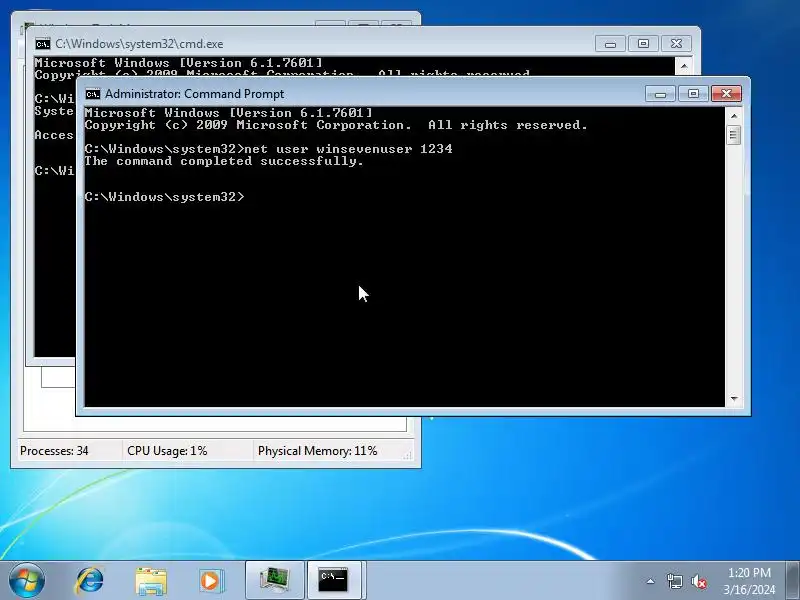Click the Task Manager resize grip corner
The image size is (800, 600).
tap(407, 455)
